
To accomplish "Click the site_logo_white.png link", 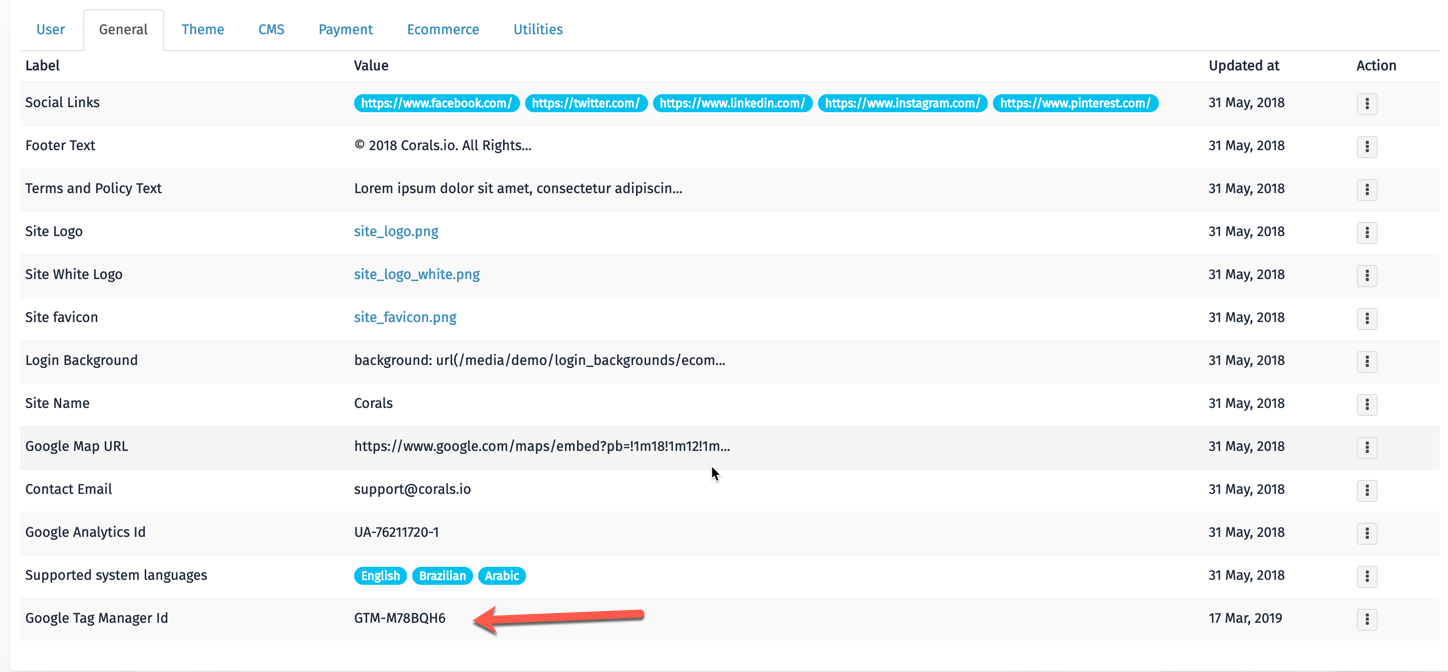I will coord(417,274).
